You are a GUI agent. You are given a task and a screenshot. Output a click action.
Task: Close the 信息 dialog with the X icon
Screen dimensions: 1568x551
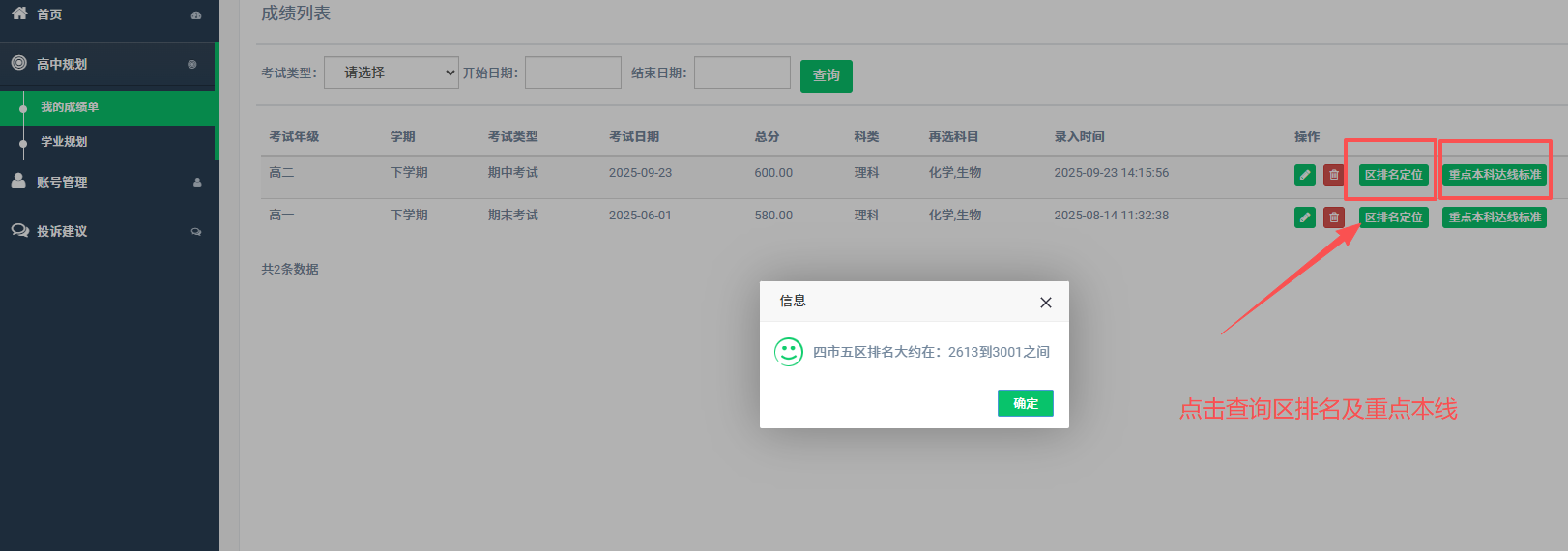tap(1045, 303)
